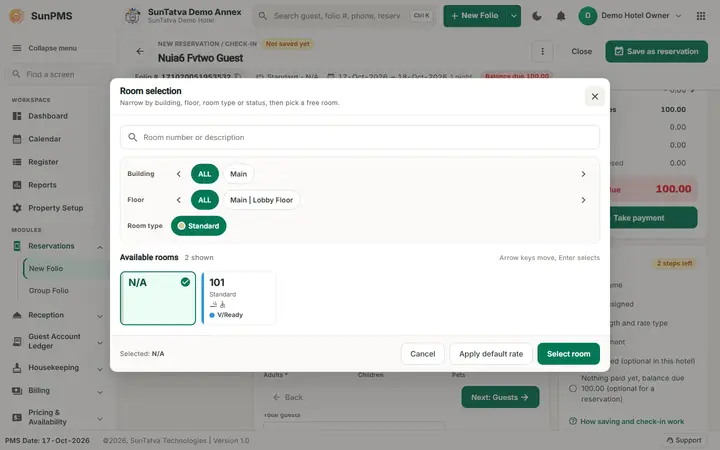Click the global guest search field

344,16
